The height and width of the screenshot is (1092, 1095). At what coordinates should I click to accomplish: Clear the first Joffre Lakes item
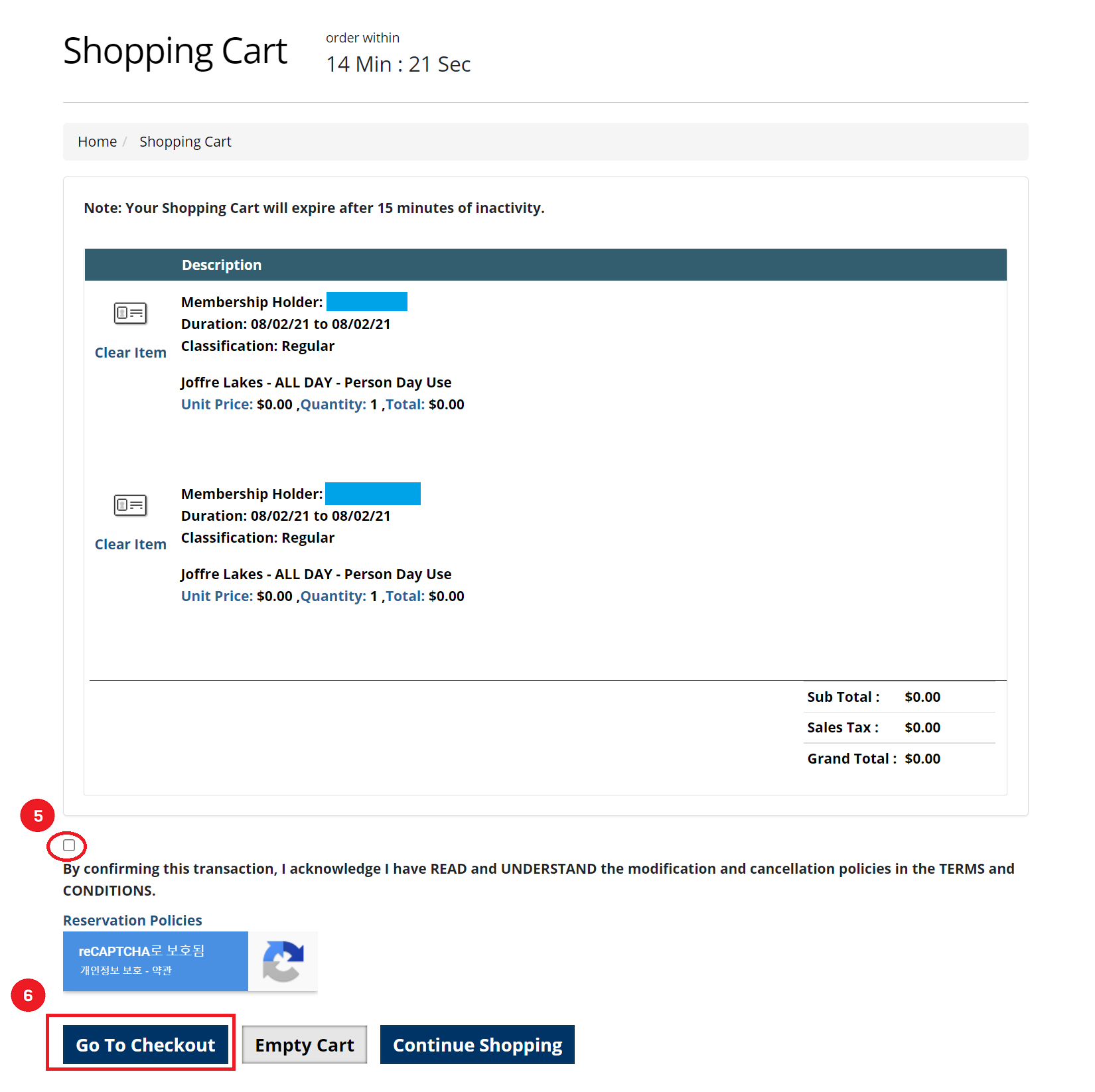coord(130,353)
